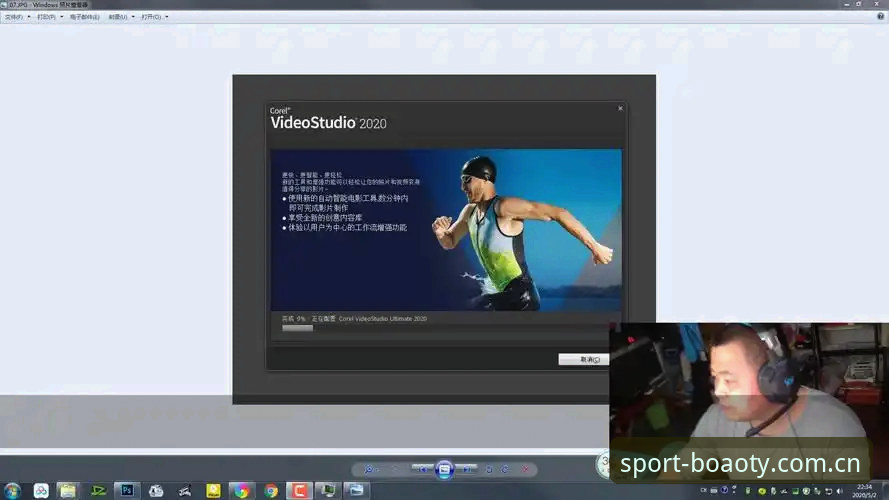Screen dimensions: 889x500
Task: Open the white cloud-shaped app on taskbar
Action: (156, 491)
